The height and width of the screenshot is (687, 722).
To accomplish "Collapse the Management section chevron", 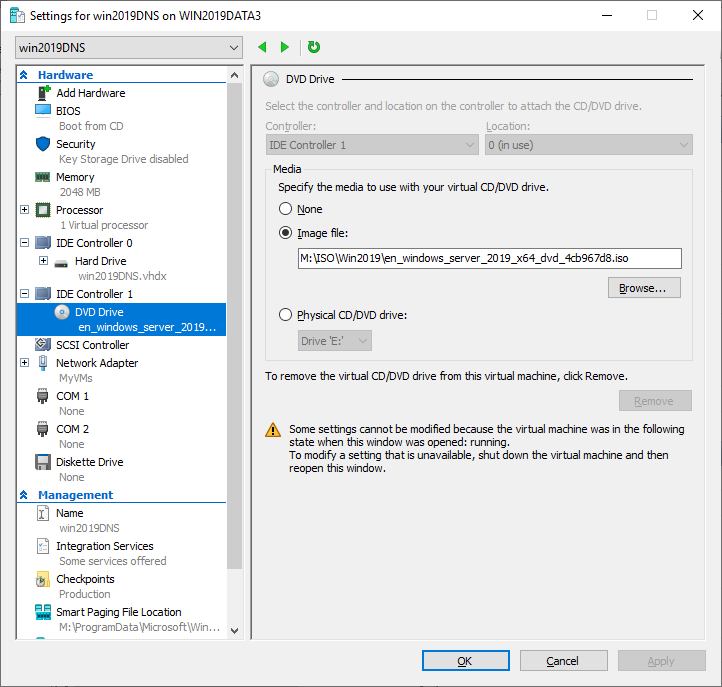I will point(24,495).
